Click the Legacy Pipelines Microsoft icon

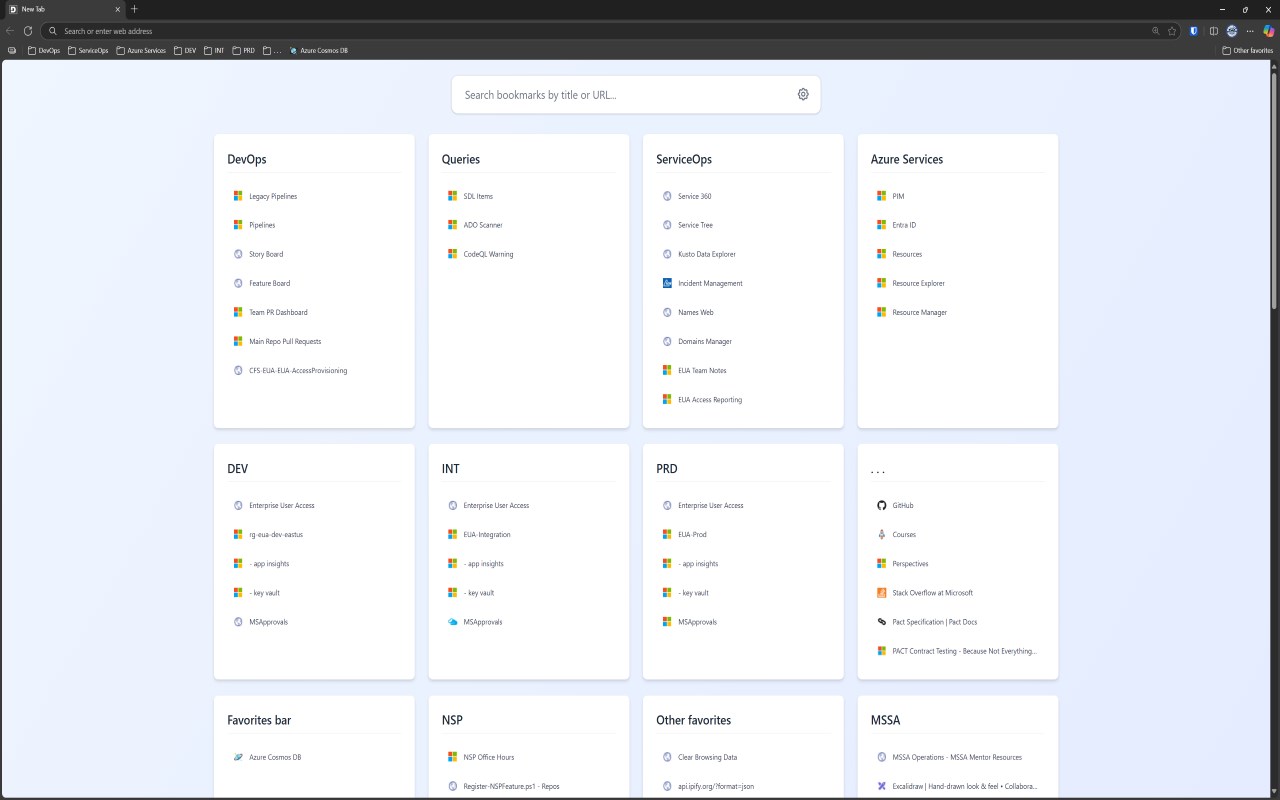238,196
